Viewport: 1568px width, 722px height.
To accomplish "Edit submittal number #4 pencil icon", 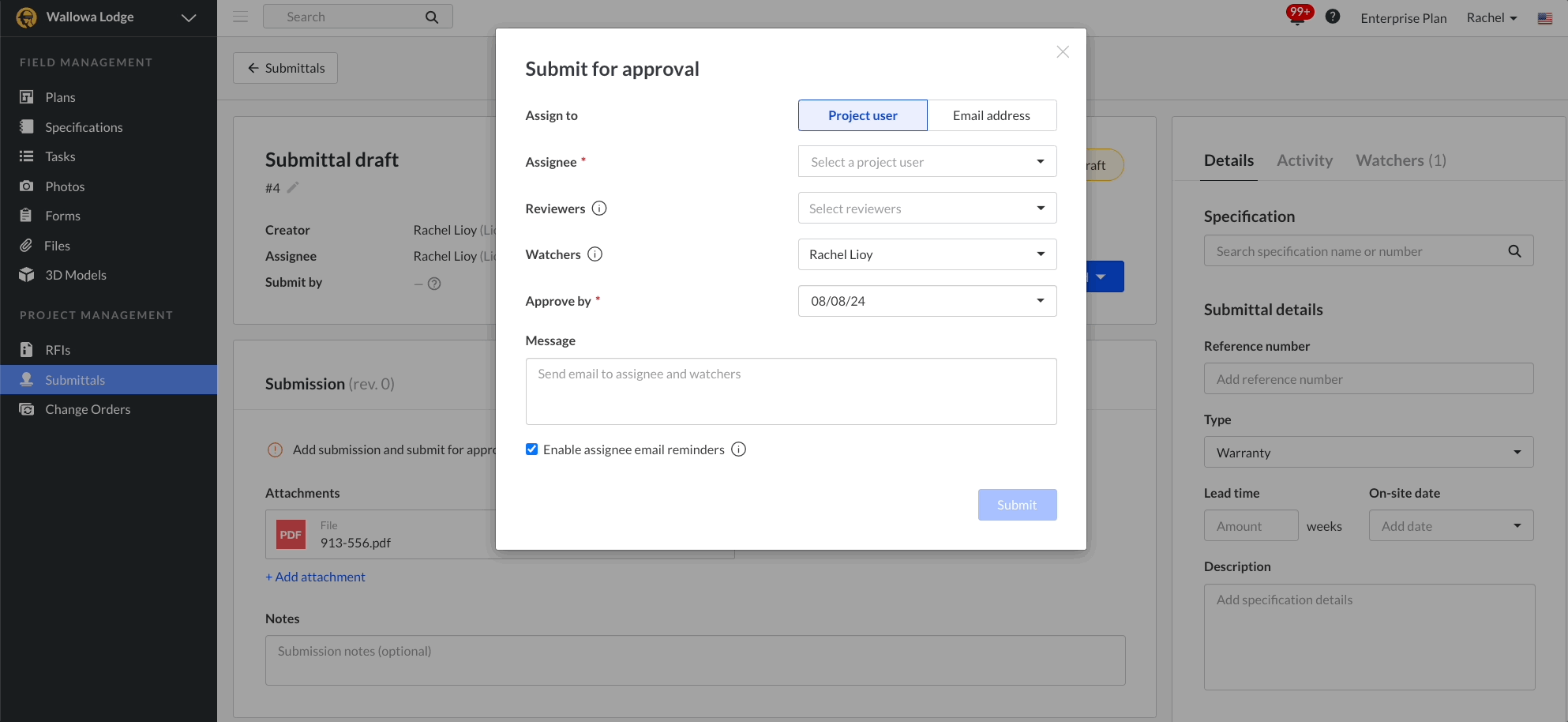I will point(293,187).
